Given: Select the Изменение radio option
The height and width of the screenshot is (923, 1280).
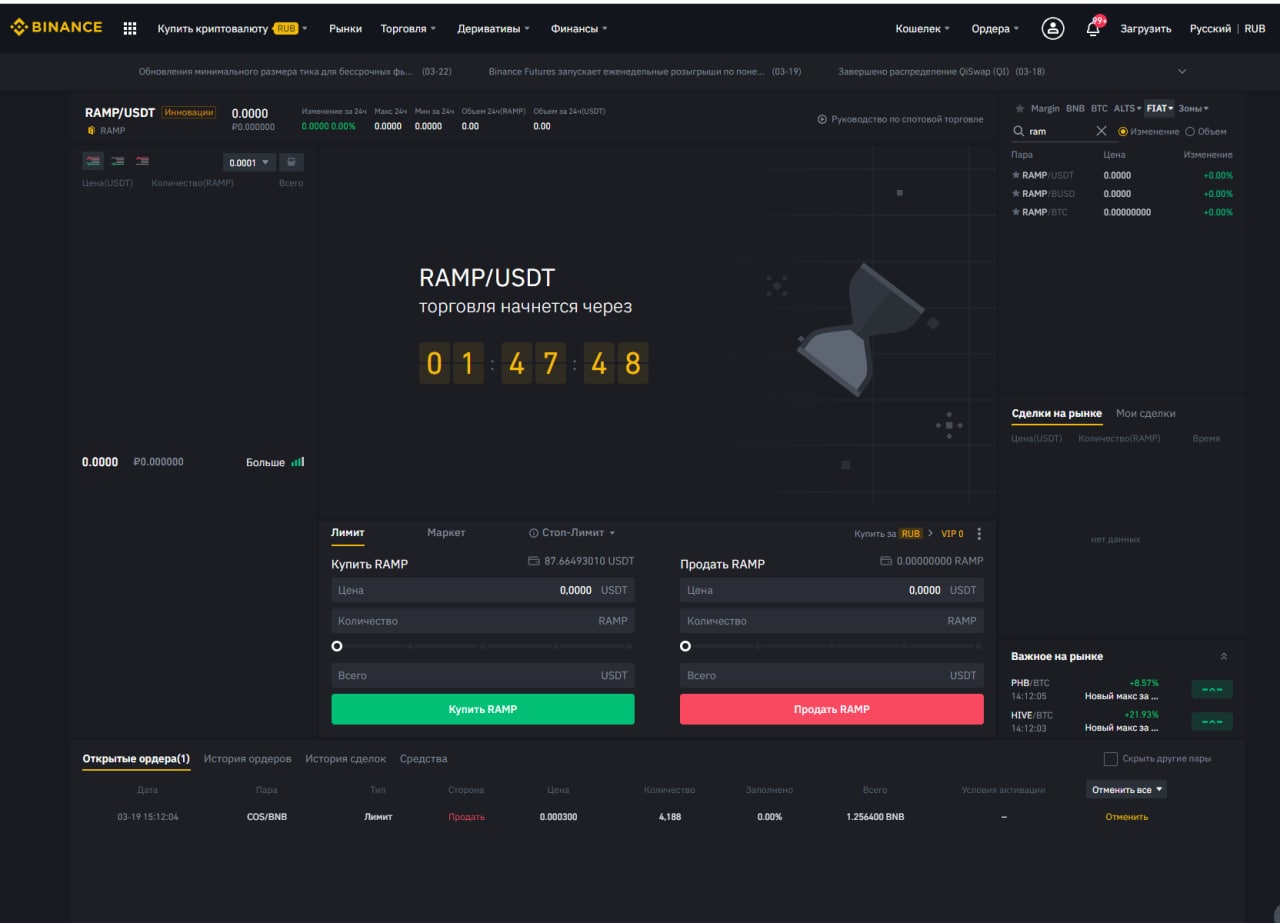Looking at the screenshot, I should (1123, 131).
